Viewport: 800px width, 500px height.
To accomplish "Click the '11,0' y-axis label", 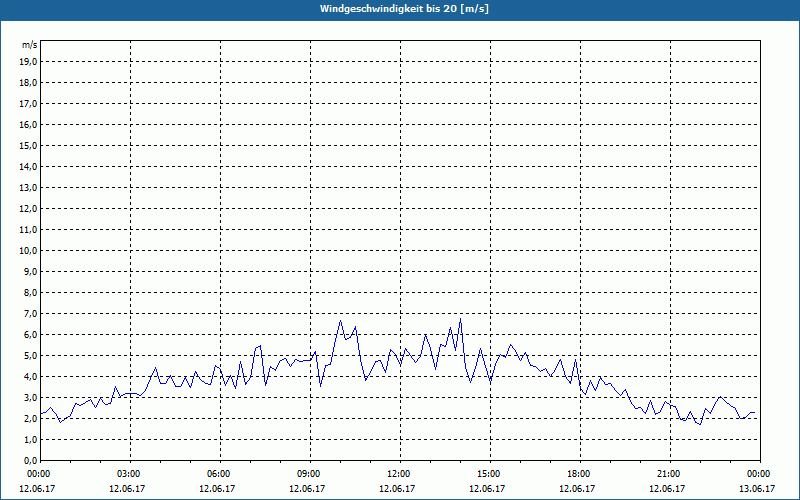I will click(28, 230).
